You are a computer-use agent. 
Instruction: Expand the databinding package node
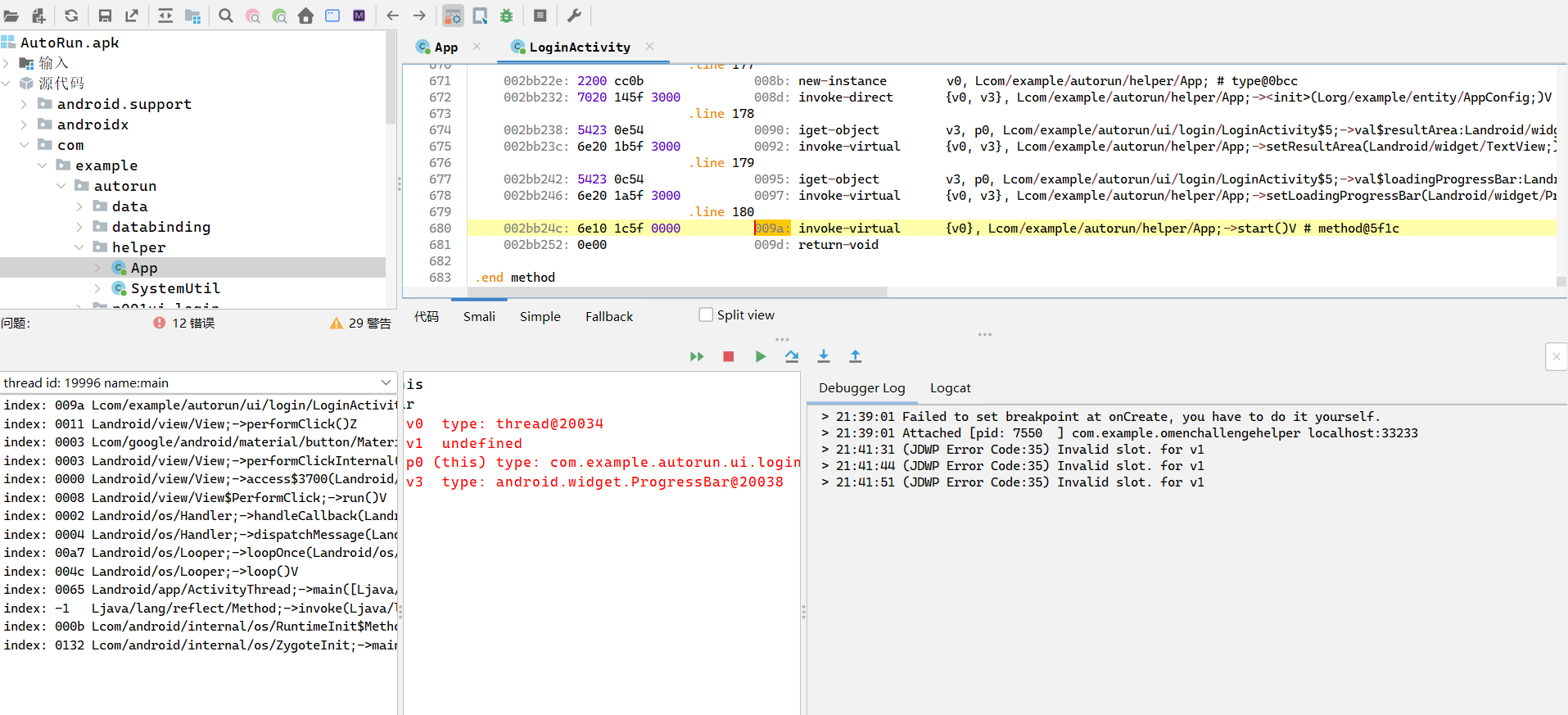click(x=79, y=227)
